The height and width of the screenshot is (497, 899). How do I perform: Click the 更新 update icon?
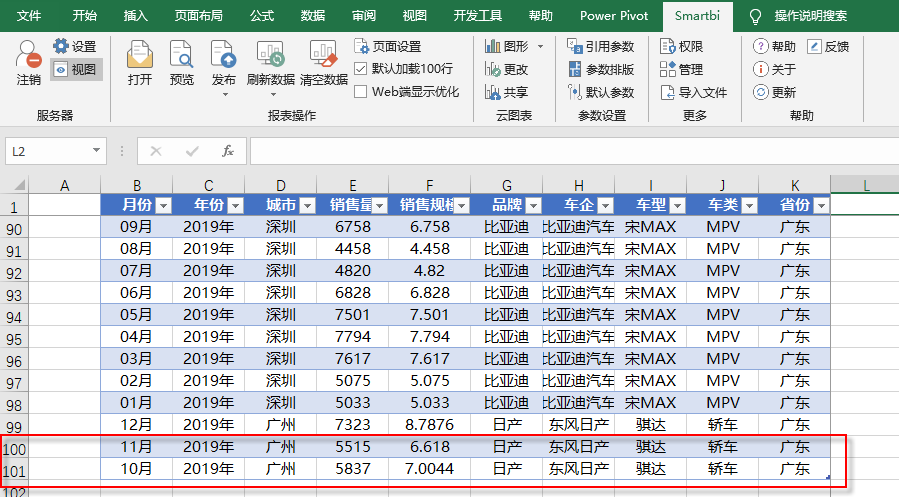(x=760, y=92)
